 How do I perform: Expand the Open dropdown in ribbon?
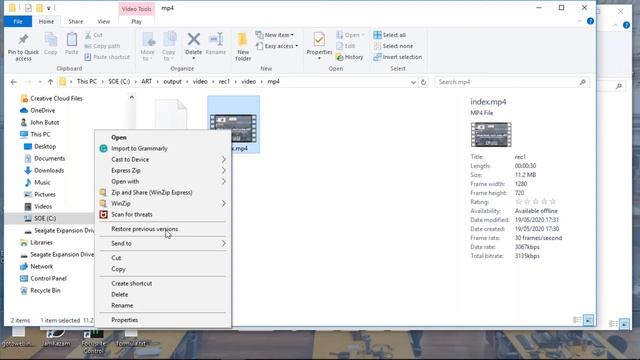click(x=350, y=35)
